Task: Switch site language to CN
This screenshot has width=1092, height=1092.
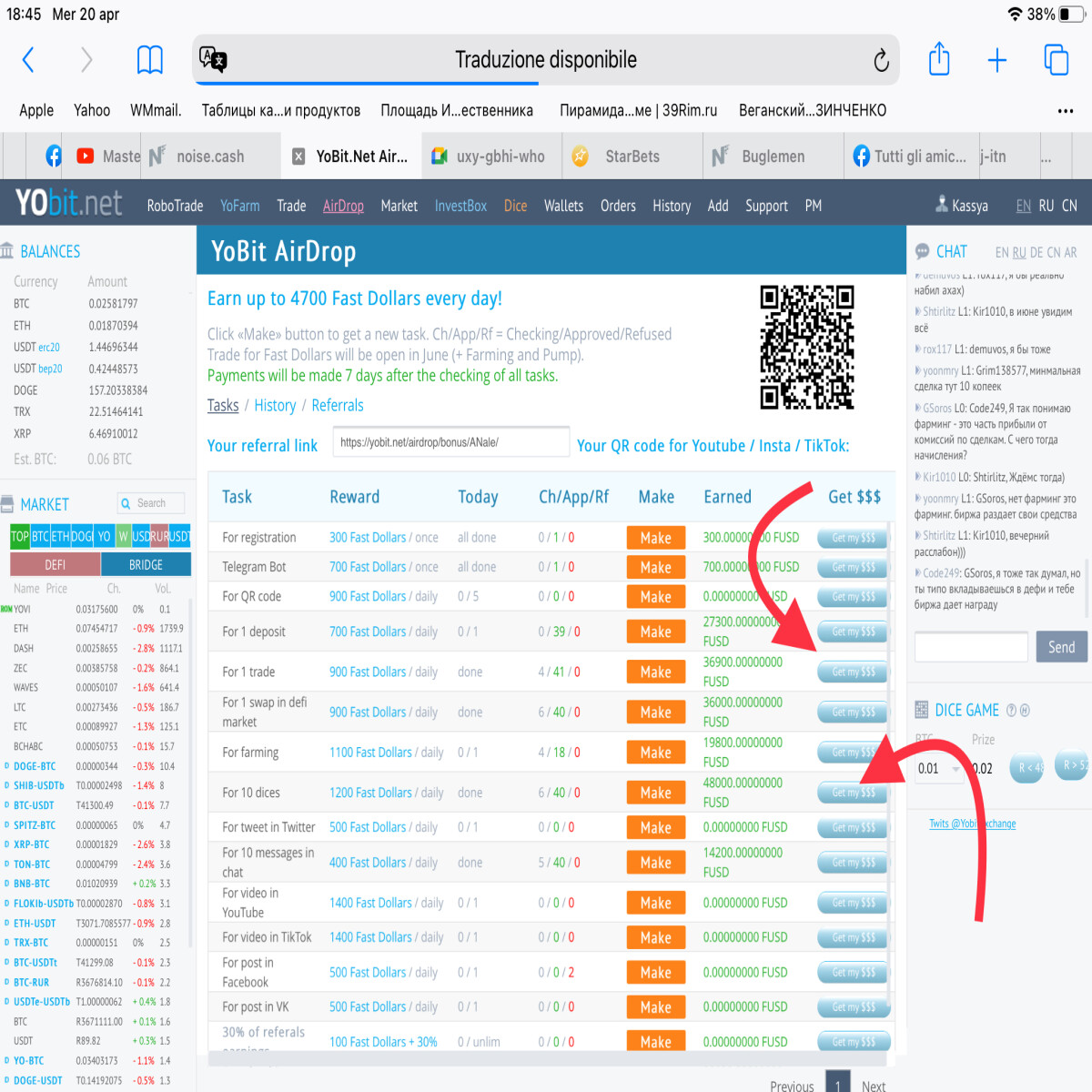Action: click(x=1069, y=206)
